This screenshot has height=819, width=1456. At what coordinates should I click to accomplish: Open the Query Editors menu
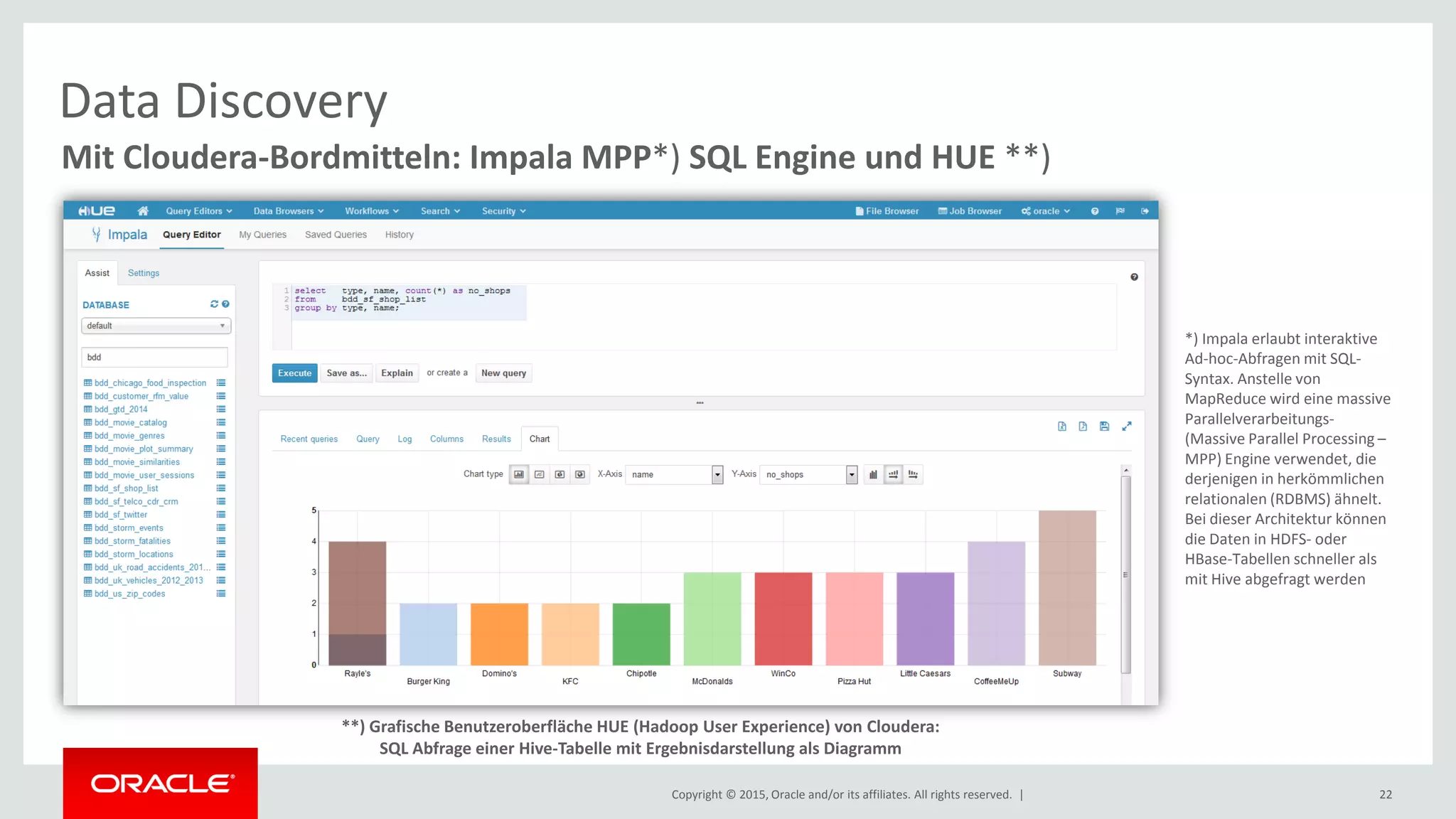[199, 211]
